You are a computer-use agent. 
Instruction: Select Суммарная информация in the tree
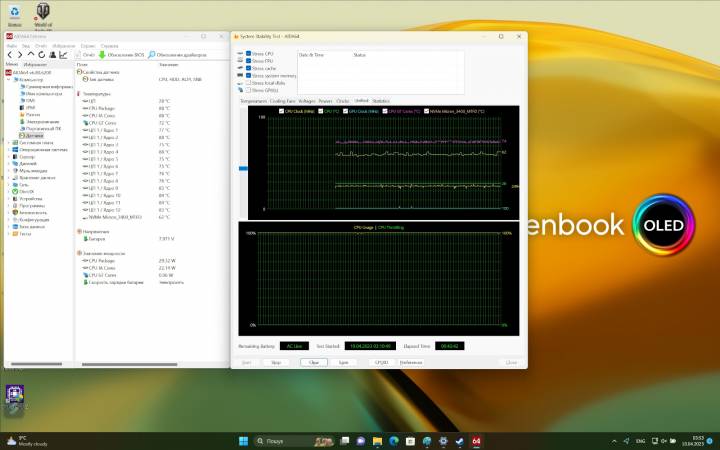click(46, 86)
